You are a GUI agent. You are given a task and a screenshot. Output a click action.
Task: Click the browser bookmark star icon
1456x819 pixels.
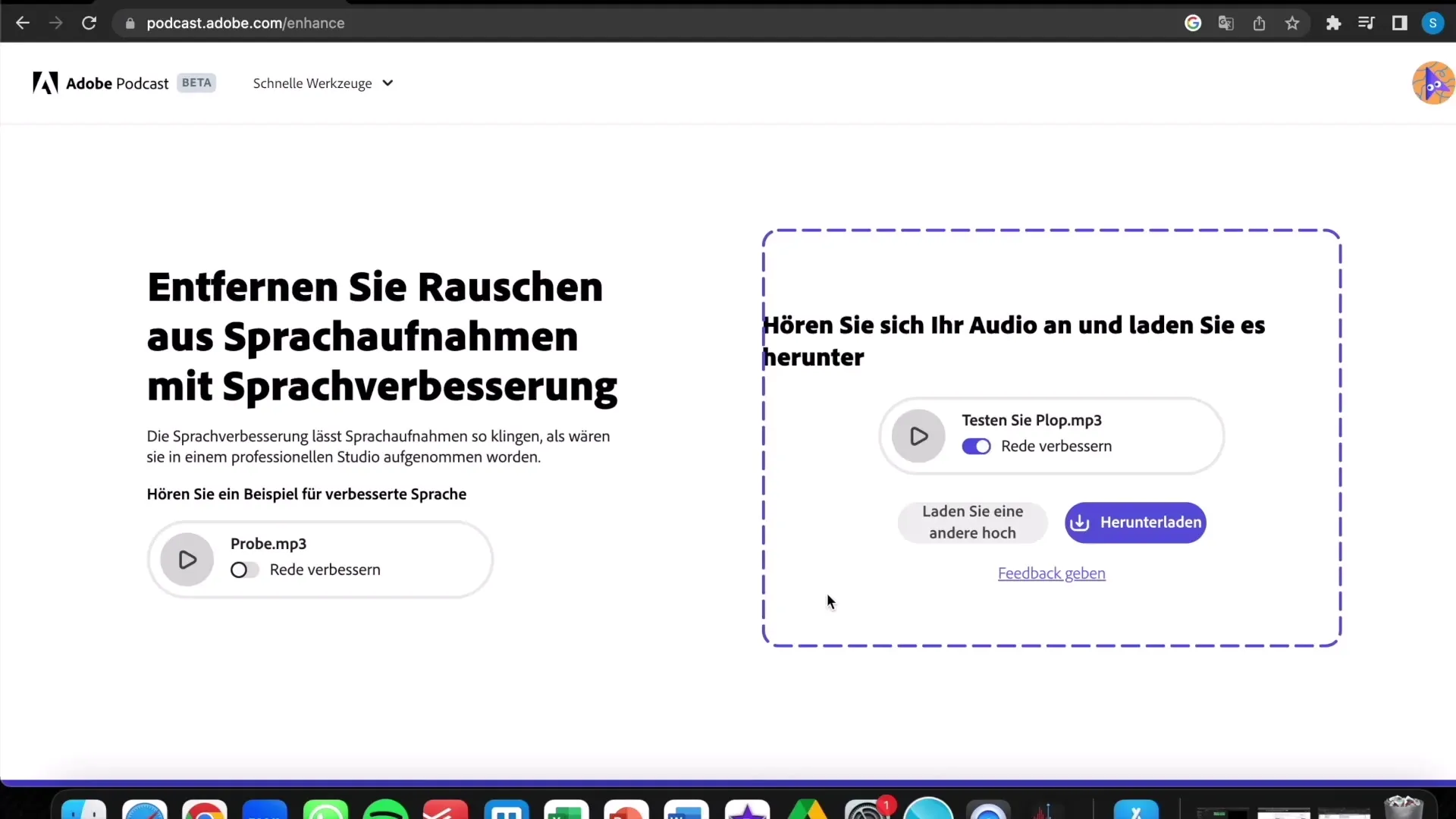(1294, 22)
